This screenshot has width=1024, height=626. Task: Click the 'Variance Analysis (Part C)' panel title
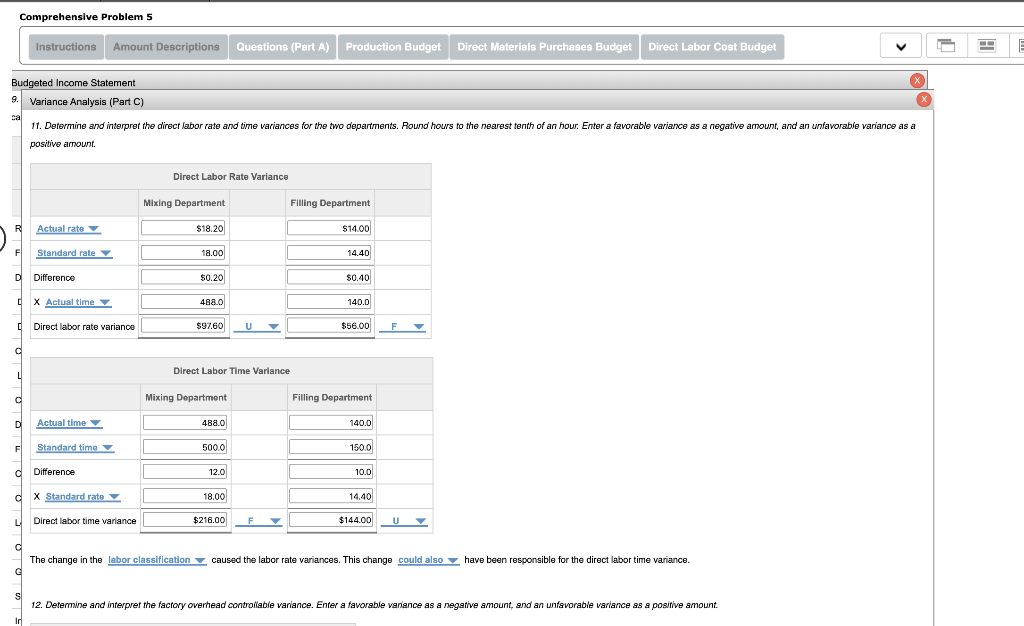[87, 102]
